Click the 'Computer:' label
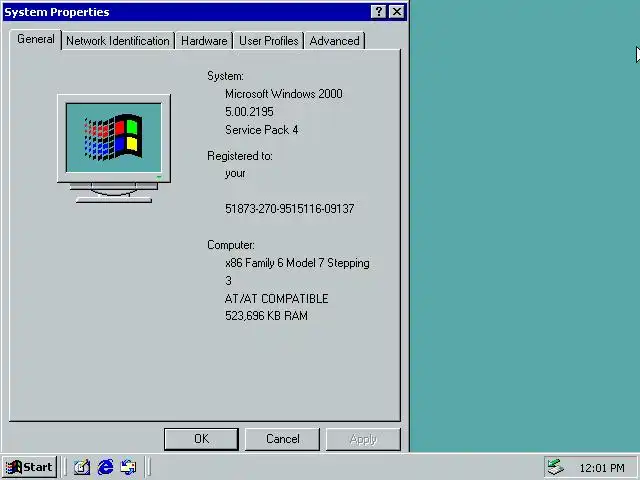 (x=231, y=245)
